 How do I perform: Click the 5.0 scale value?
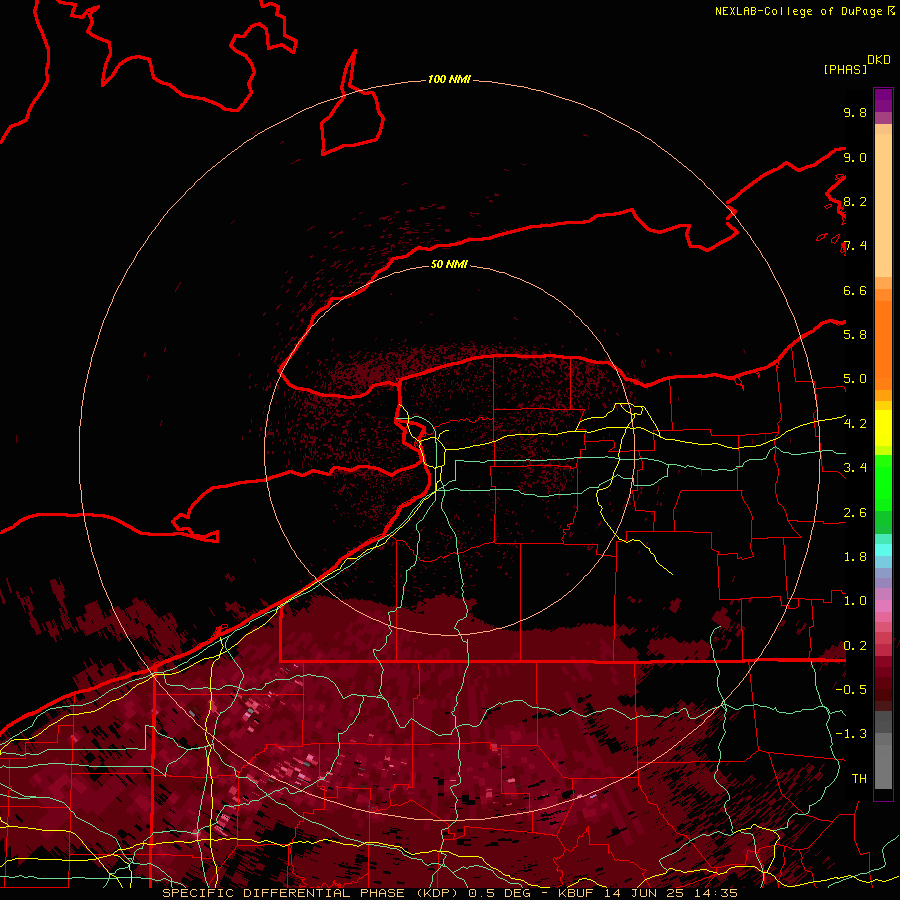pos(855,379)
